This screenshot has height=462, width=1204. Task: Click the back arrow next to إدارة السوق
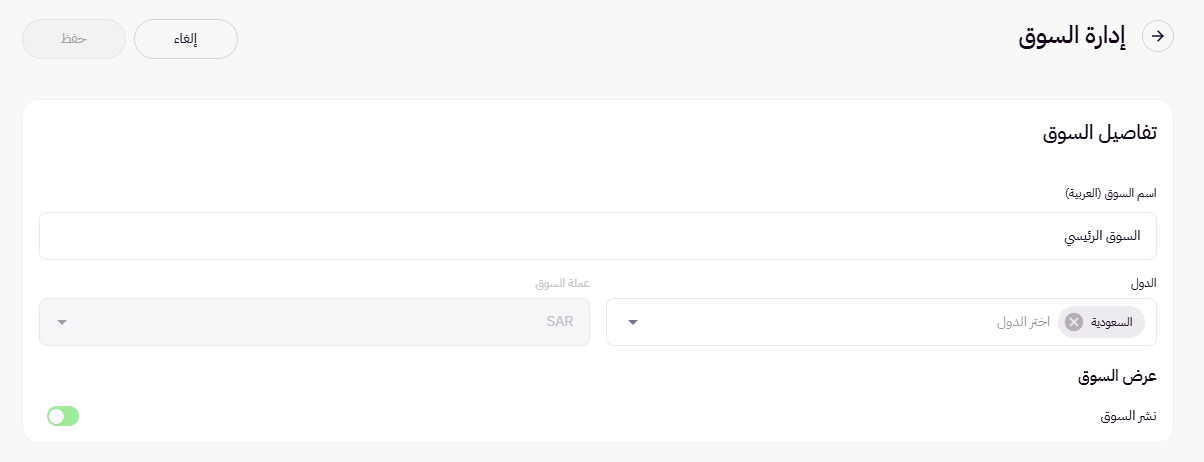[x=1158, y=36]
